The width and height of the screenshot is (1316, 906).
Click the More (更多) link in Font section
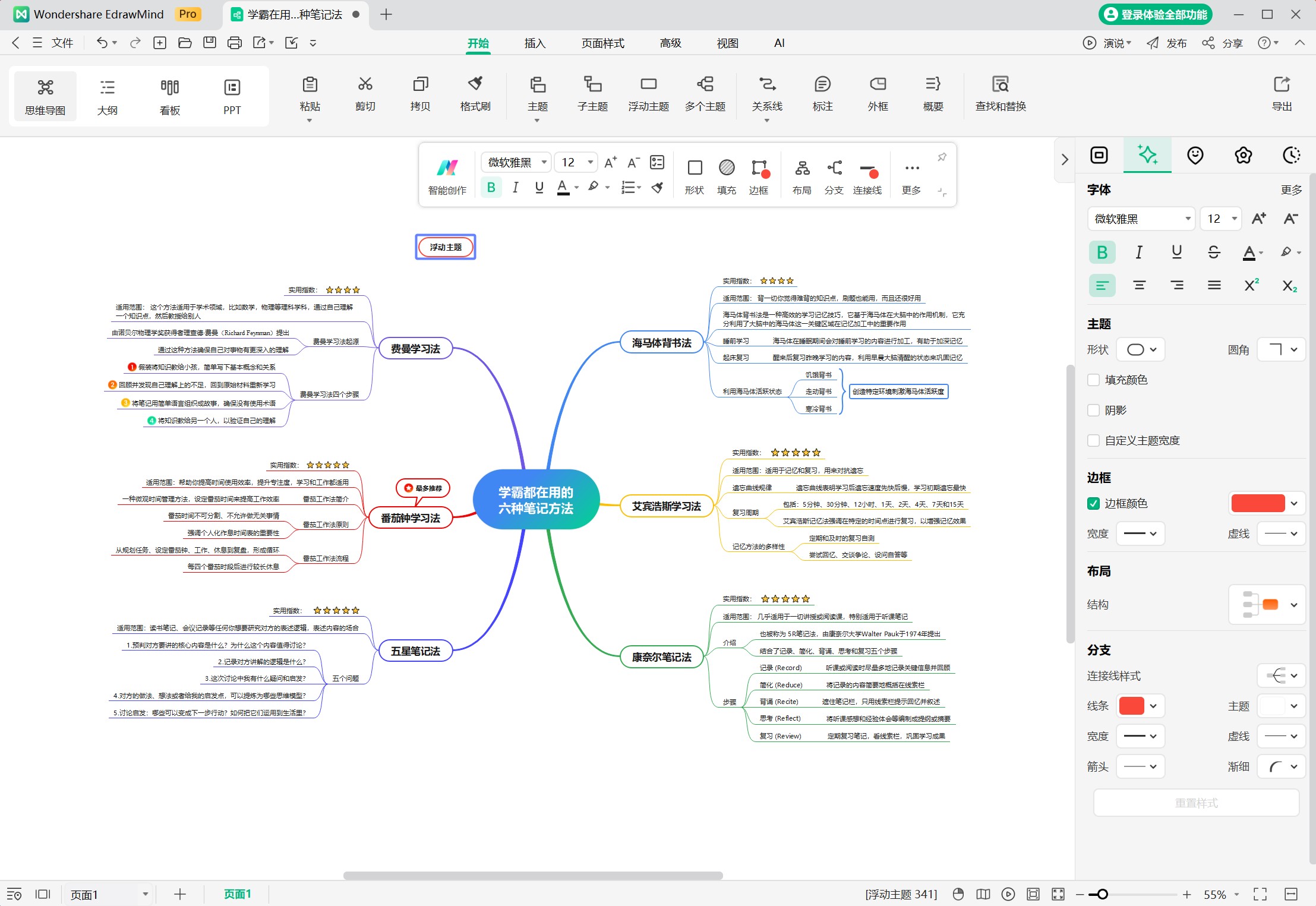coord(1291,190)
